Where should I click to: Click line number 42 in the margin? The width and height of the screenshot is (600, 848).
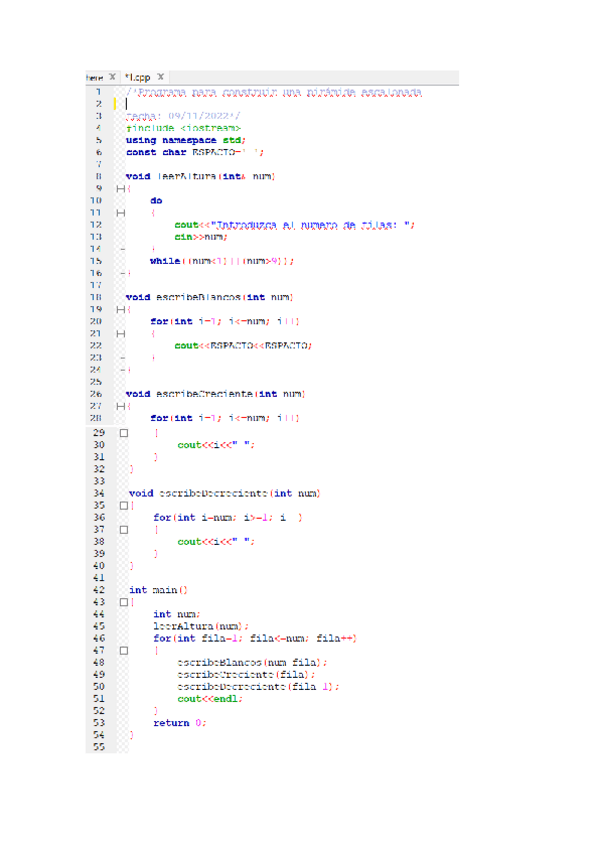pyautogui.click(x=98, y=590)
